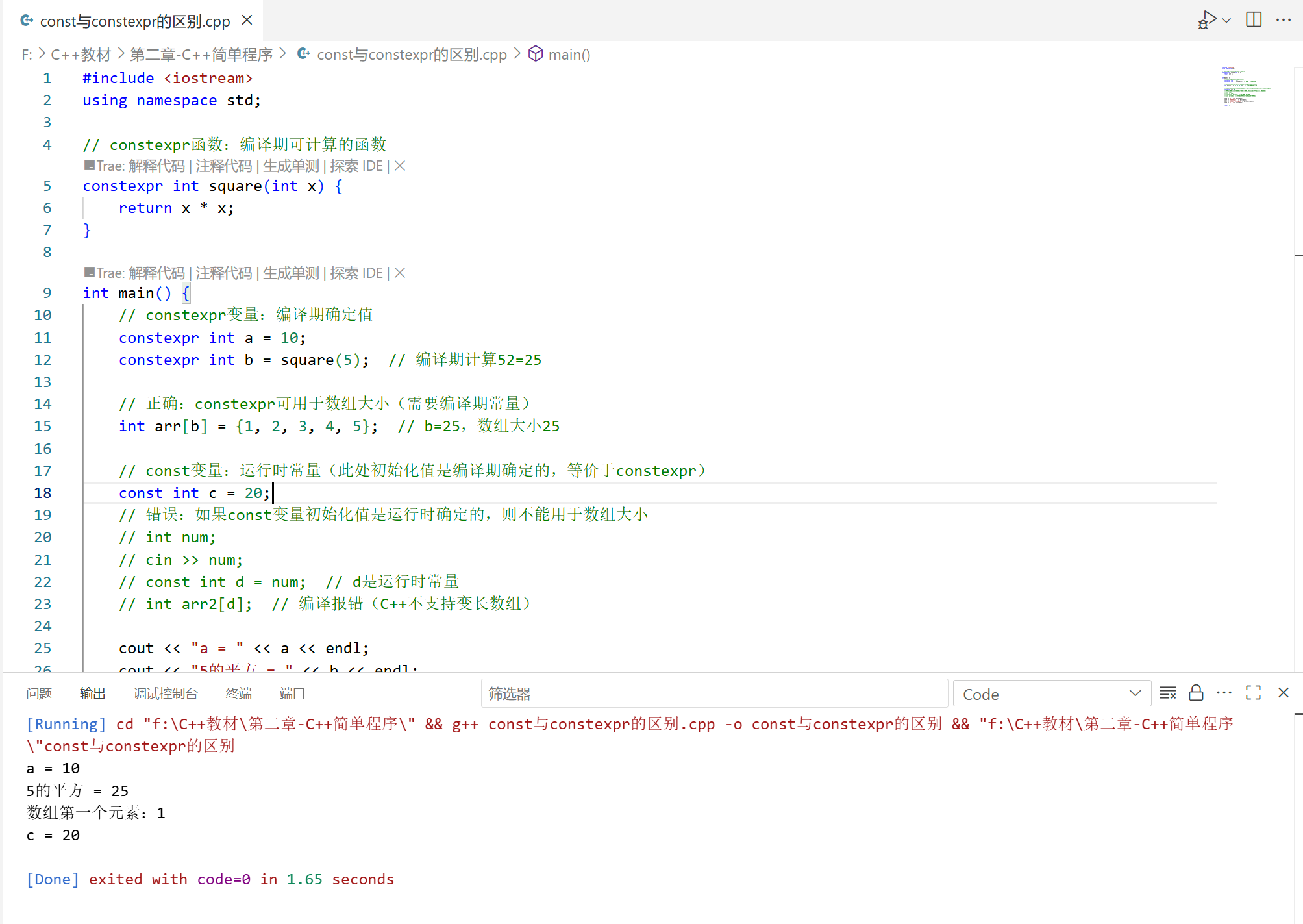This screenshot has width=1303, height=924.
Task: Click the Run/Debug code play icon
Action: (1207, 19)
